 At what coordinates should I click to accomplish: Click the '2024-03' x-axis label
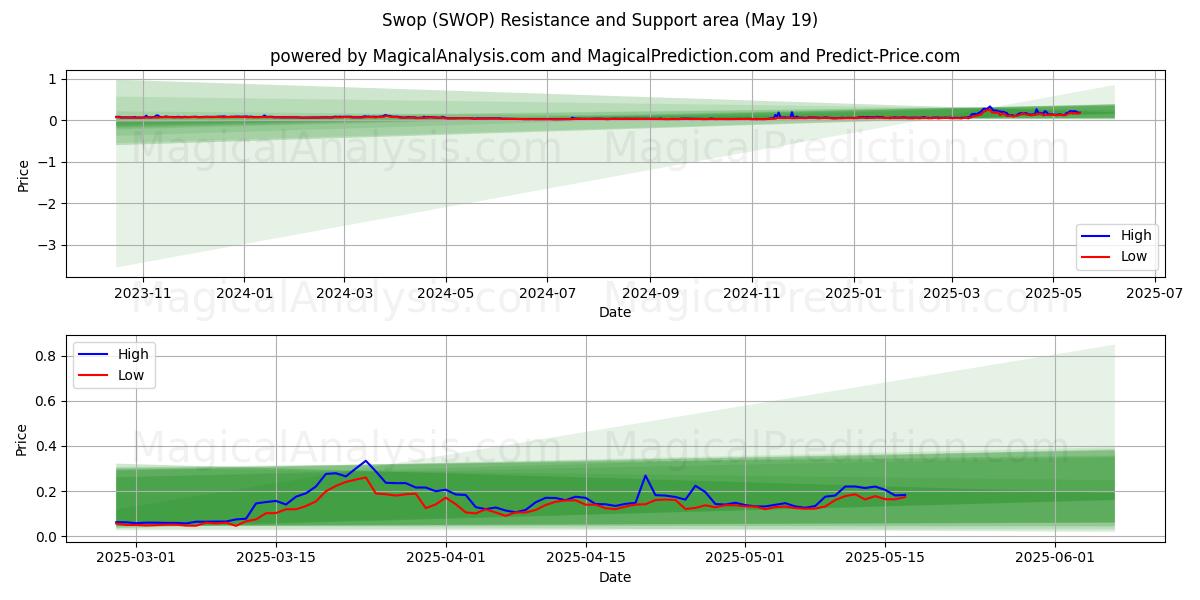pyautogui.click(x=344, y=294)
